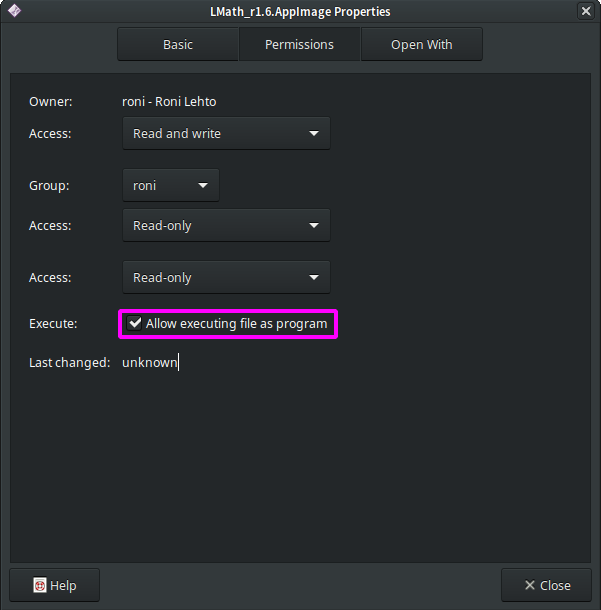Image resolution: width=601 pixels, height=610 pixels.
Task: Toggle the Allow executing file checkmark box
Action: click(x=135, y=323)
